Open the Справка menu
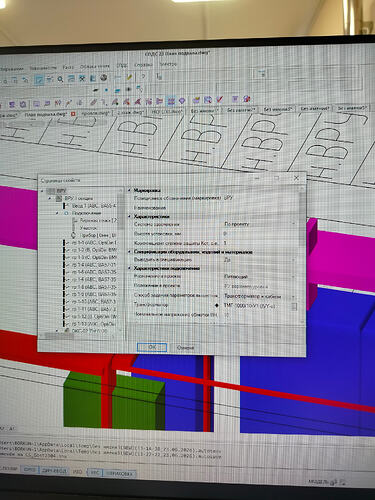This screenshot has height=500, width=375. [143, 65]
